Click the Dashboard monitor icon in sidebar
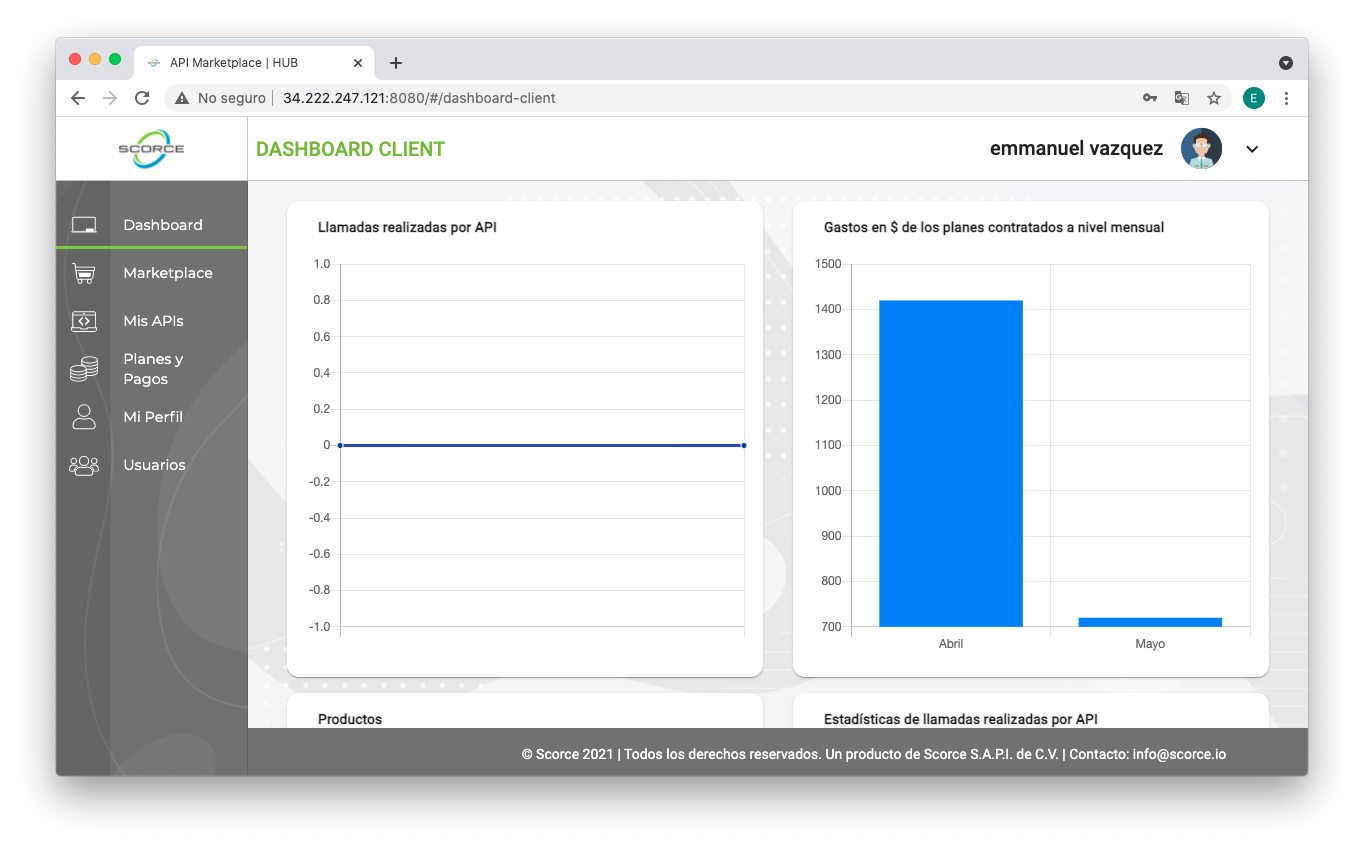Image resolution: width=1364 pixels, height=850 pixels. coord(84,225)
